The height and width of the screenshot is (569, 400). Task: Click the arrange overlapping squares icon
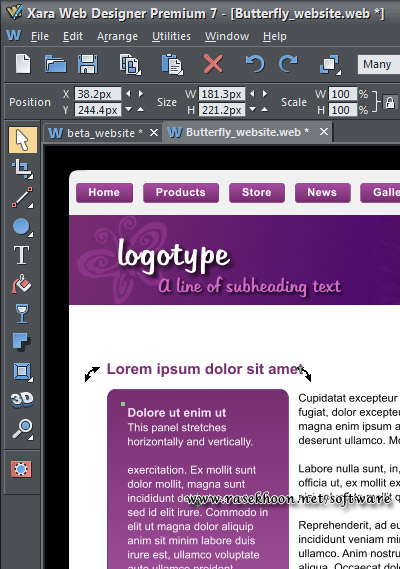point(330,65)
